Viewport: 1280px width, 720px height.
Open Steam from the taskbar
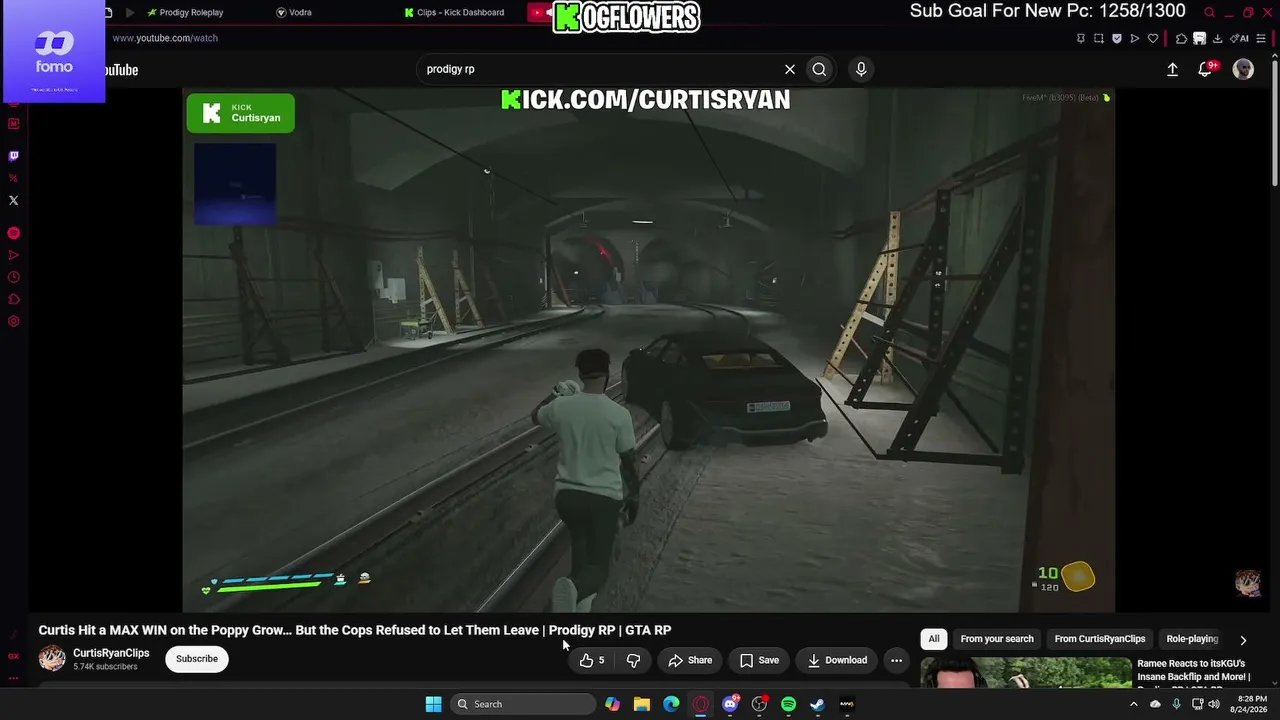(817, 704)
